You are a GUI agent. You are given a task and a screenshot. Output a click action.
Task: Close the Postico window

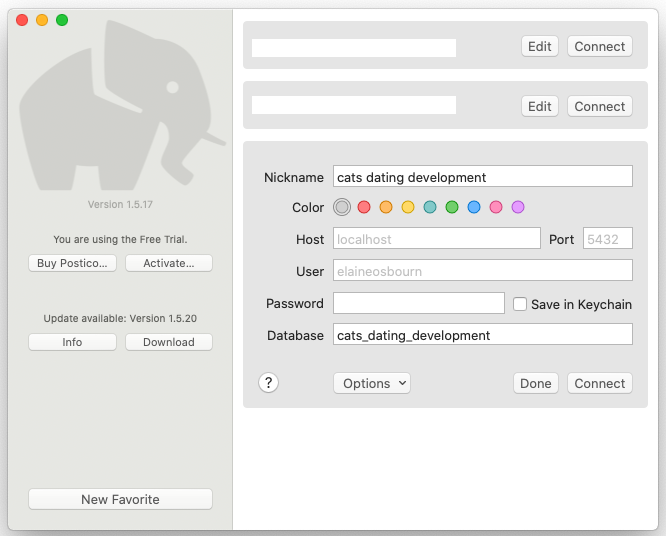(x=22, y=20)
